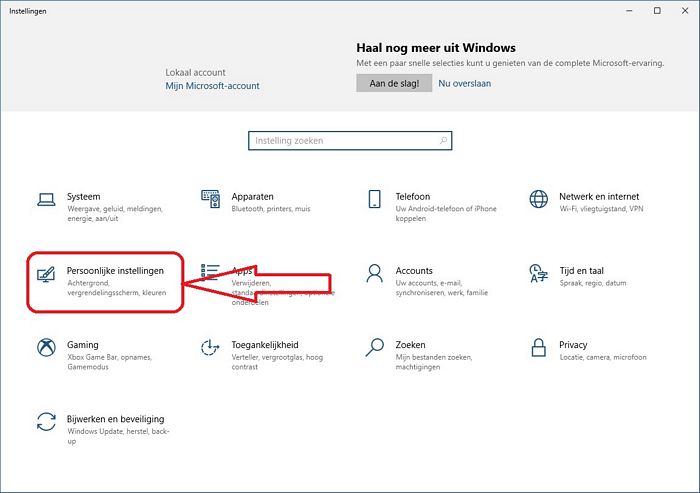Choose the 'Netwerk en internet' title

coord(599,196)
